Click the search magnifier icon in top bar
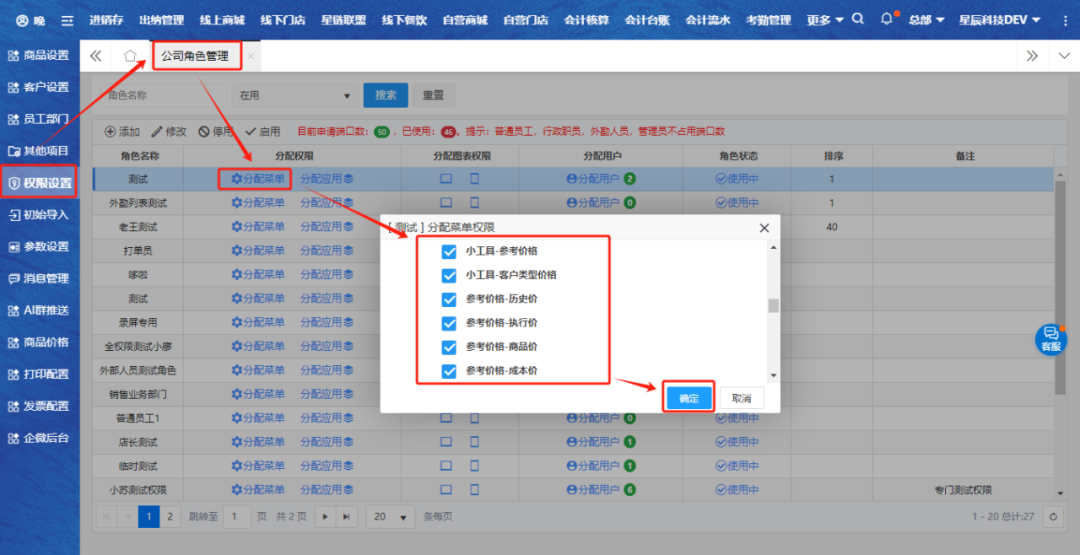The height and width of the screenshot is (555, 1080). [858, 19]
